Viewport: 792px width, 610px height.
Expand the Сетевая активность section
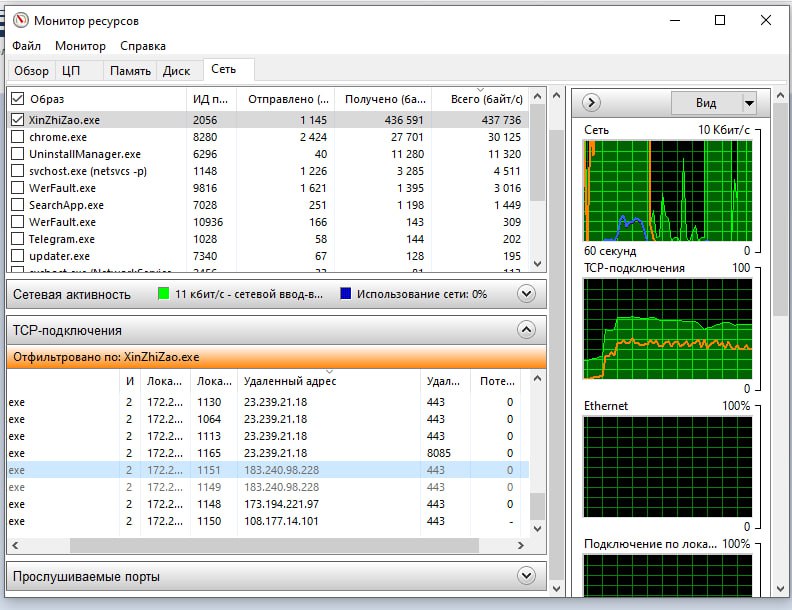[x=526, y=293]
